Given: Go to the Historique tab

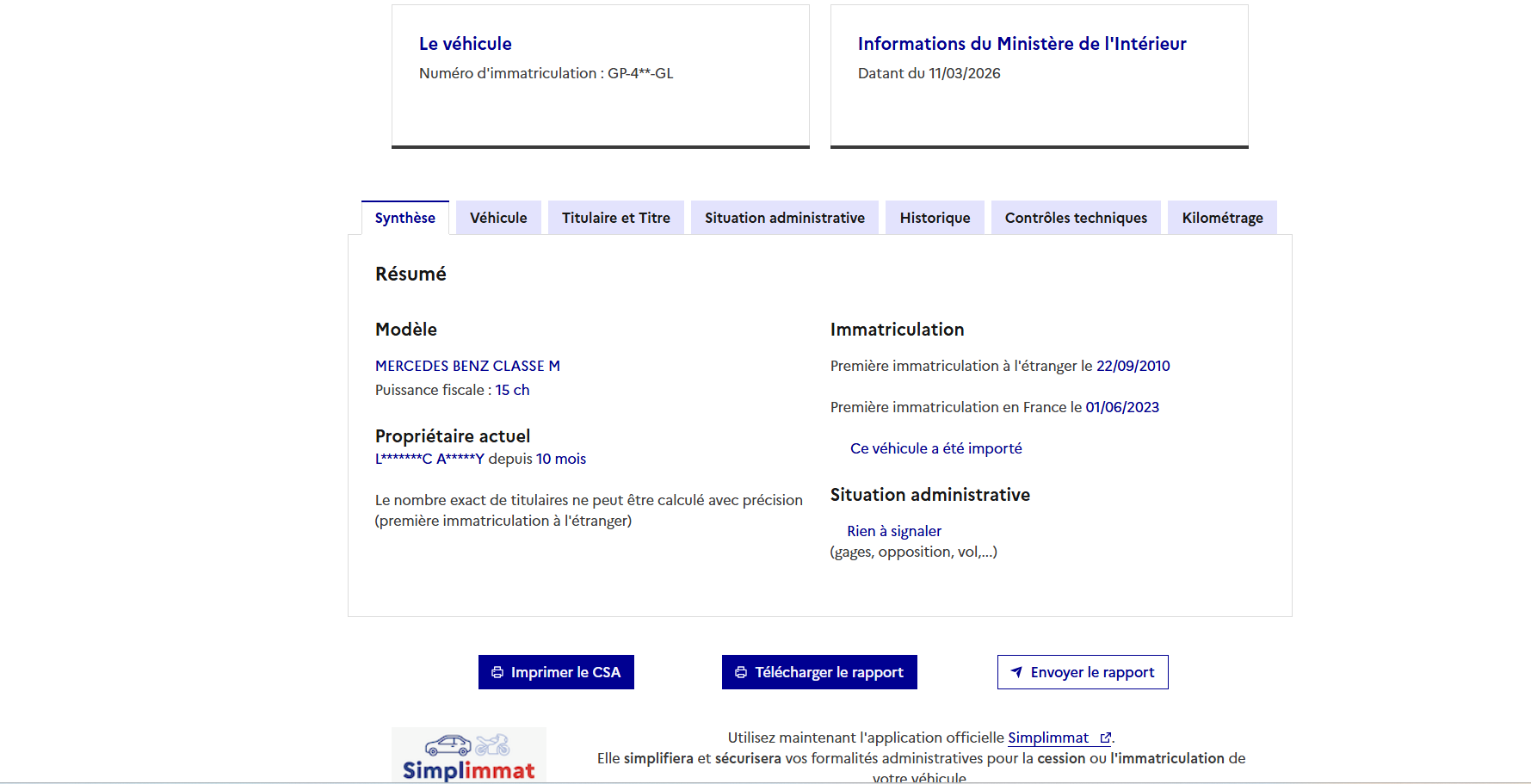Looking at the screenshot, I should pyautogui.click(x=935, y=218).
